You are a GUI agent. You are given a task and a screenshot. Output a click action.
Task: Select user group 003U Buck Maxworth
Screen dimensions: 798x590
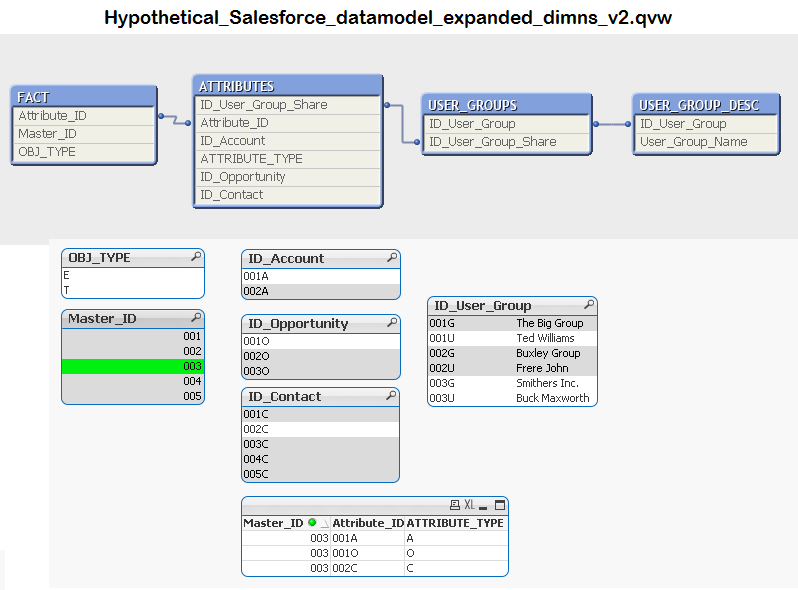click(512, 398)
